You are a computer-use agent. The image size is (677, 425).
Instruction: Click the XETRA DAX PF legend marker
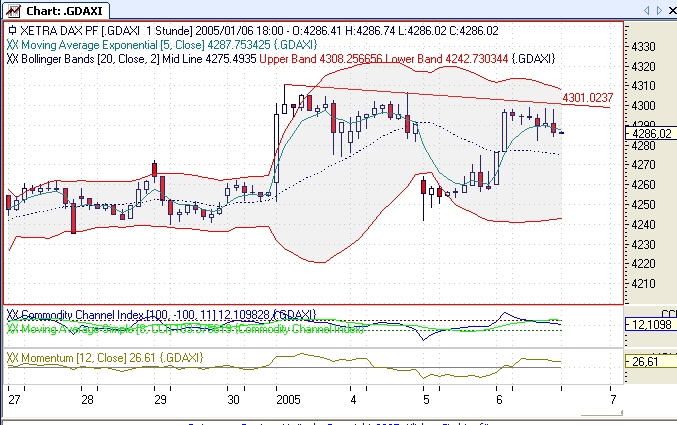13,30
